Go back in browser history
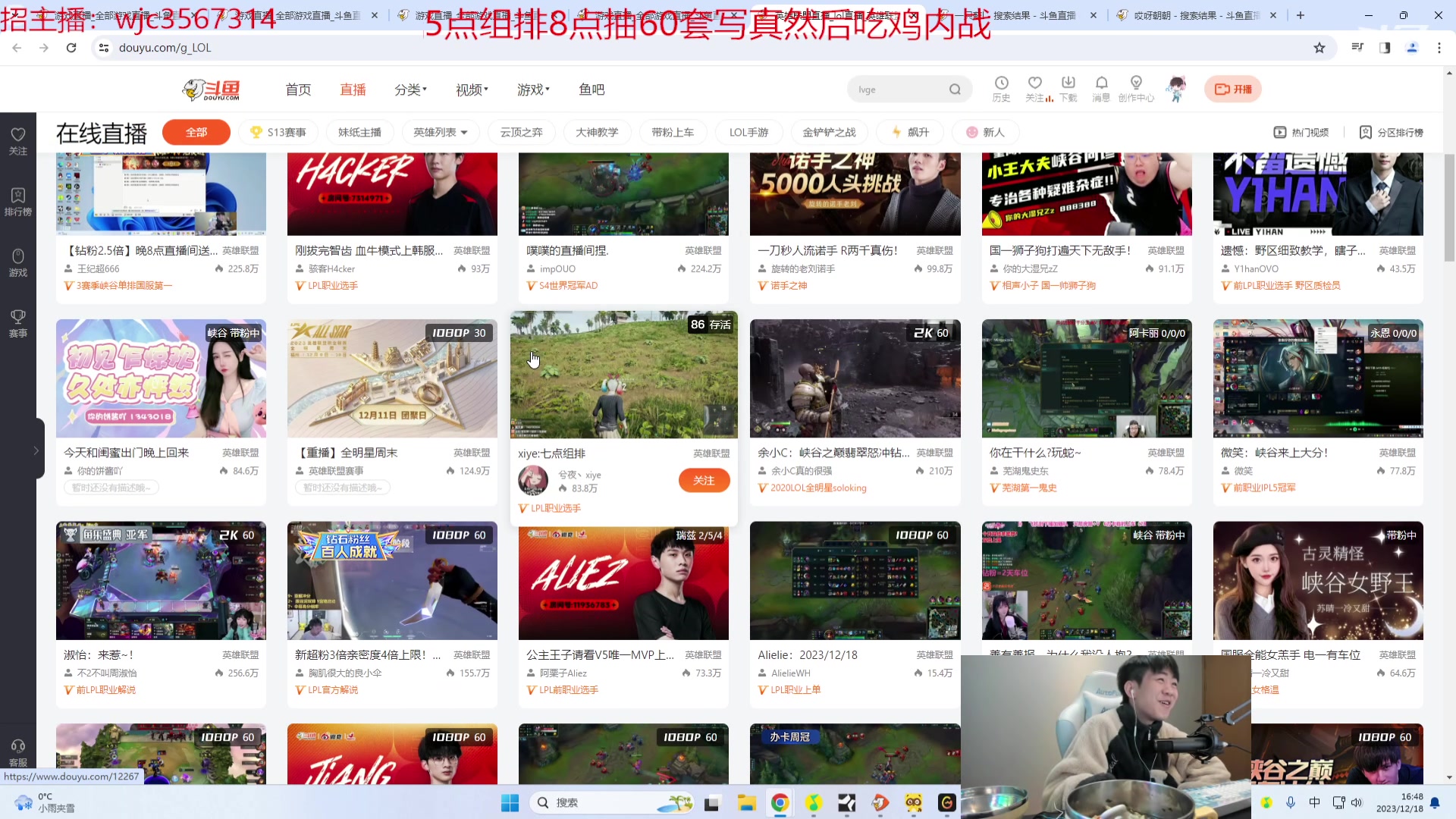1456x819 pixels. 17,48
